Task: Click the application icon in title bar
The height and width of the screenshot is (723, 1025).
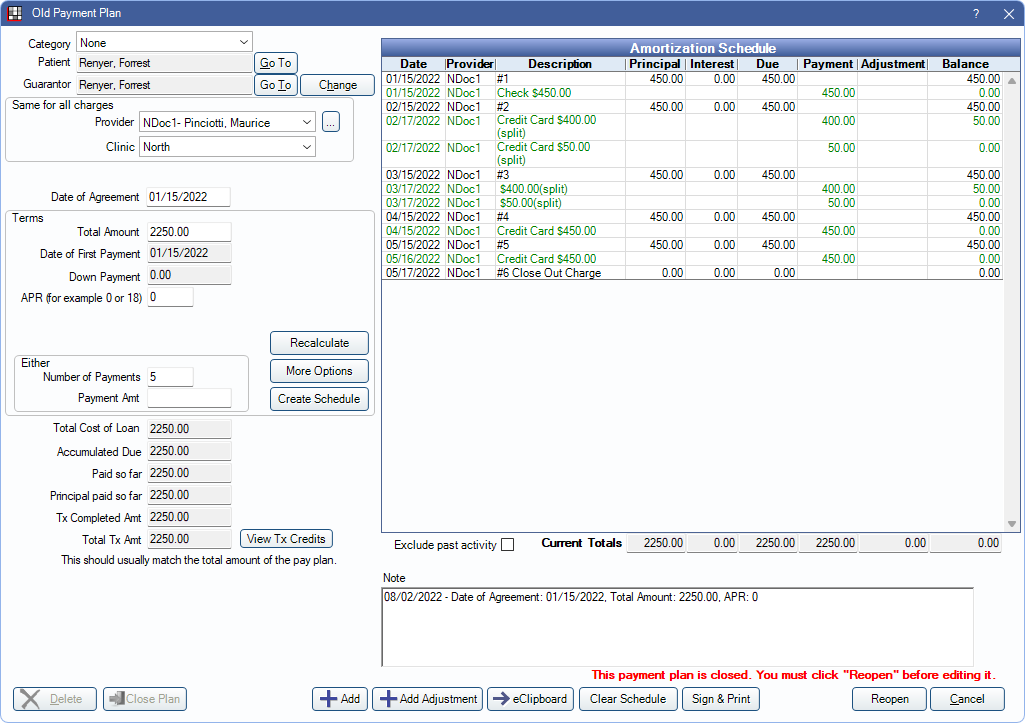Action: pyautogui.click(x=15, y=14)
